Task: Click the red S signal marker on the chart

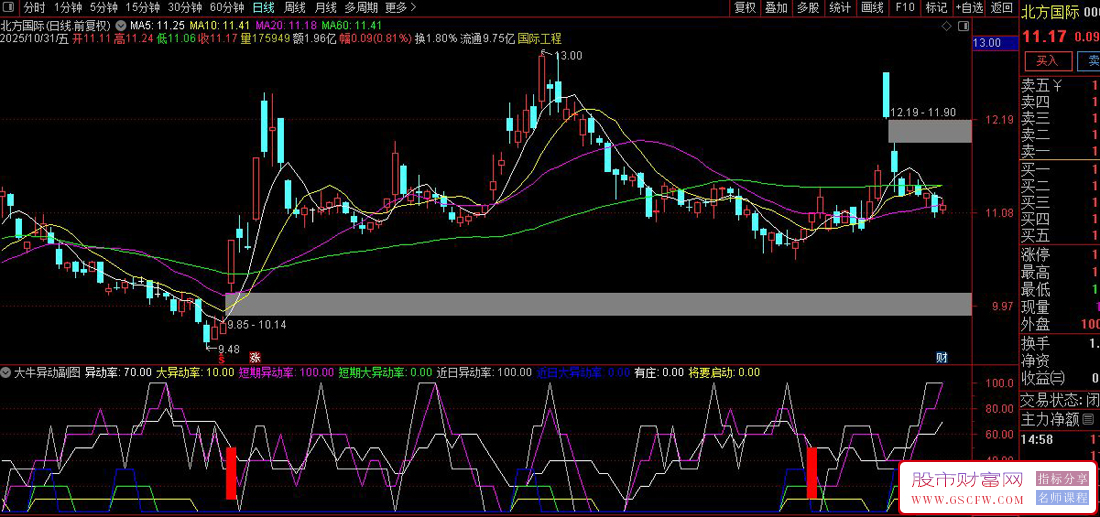Action: coord(221,357)
